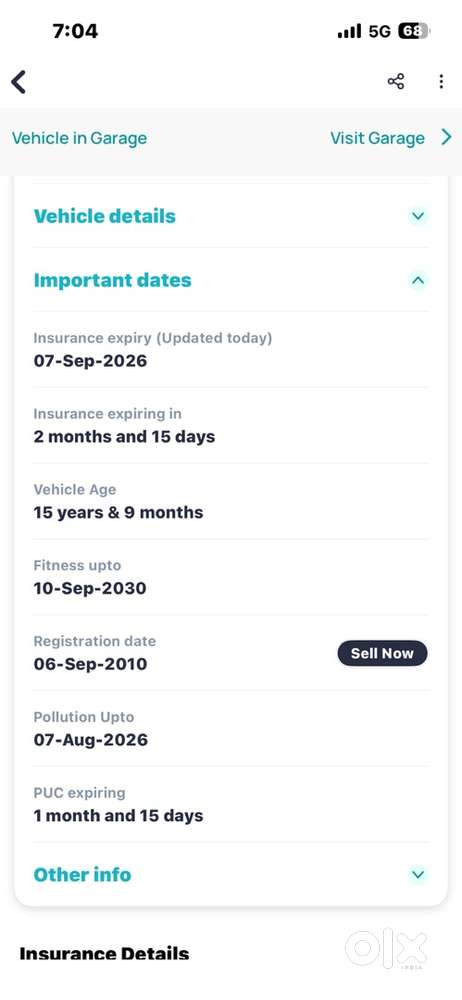Tap the Fitness upto date entry
The height and width of the screenshot is (1000, 462).
tap(230, 577)
